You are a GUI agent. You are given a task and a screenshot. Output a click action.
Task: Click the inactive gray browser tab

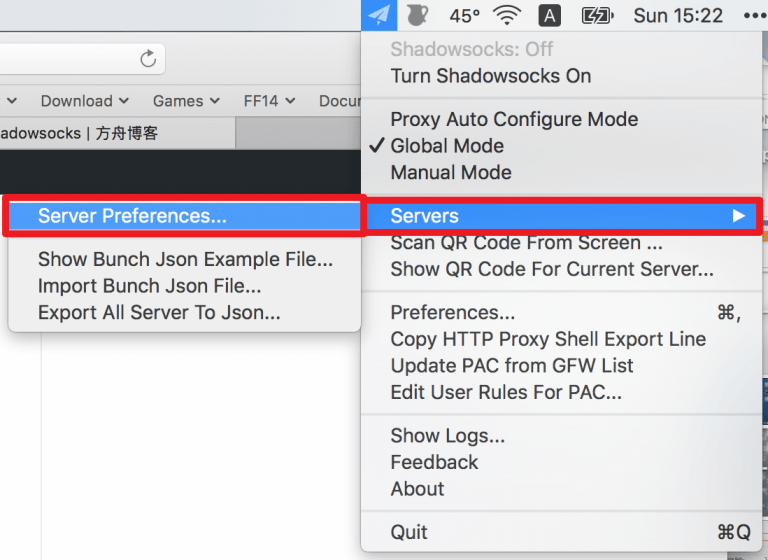pyautogui.click(x=298, y=133)
